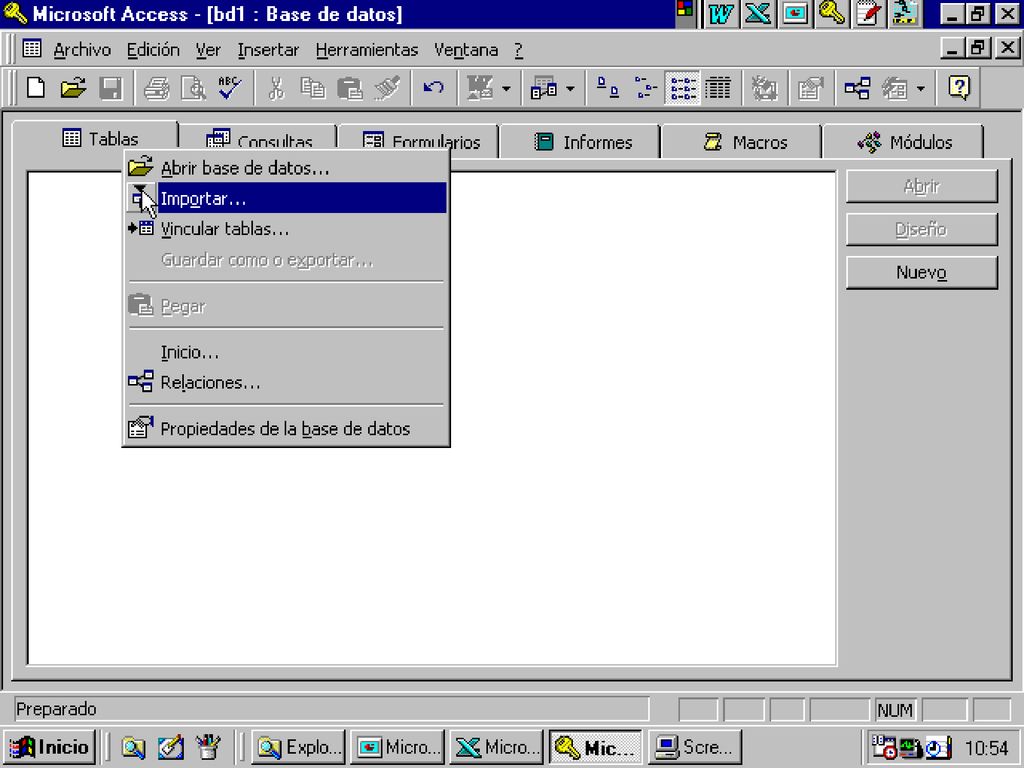Click the Diseño button
This screenshot has height=768, width=1024.
[x=921, y=229]
